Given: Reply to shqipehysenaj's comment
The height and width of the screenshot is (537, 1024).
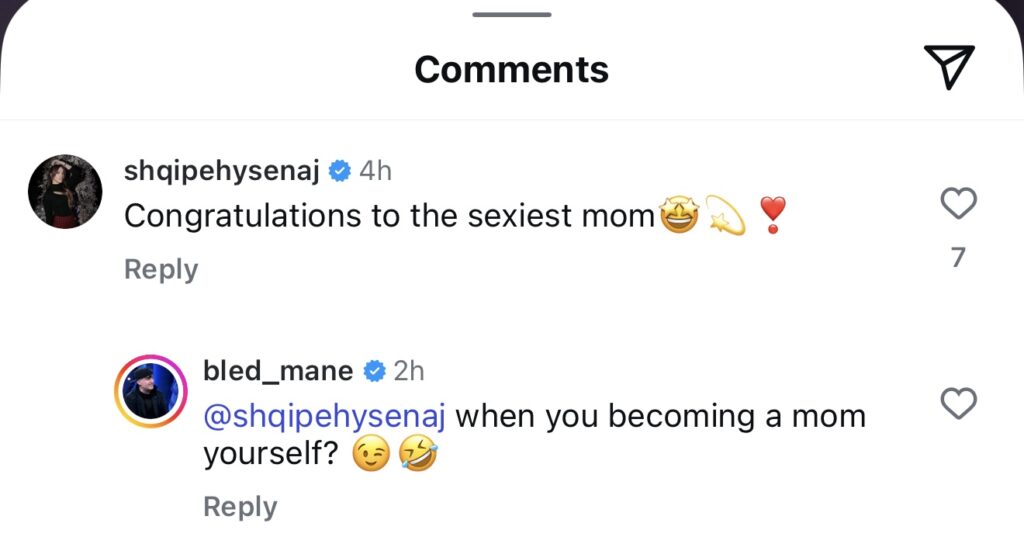Looking at the screenshot, I should click(x=161, y=269).
